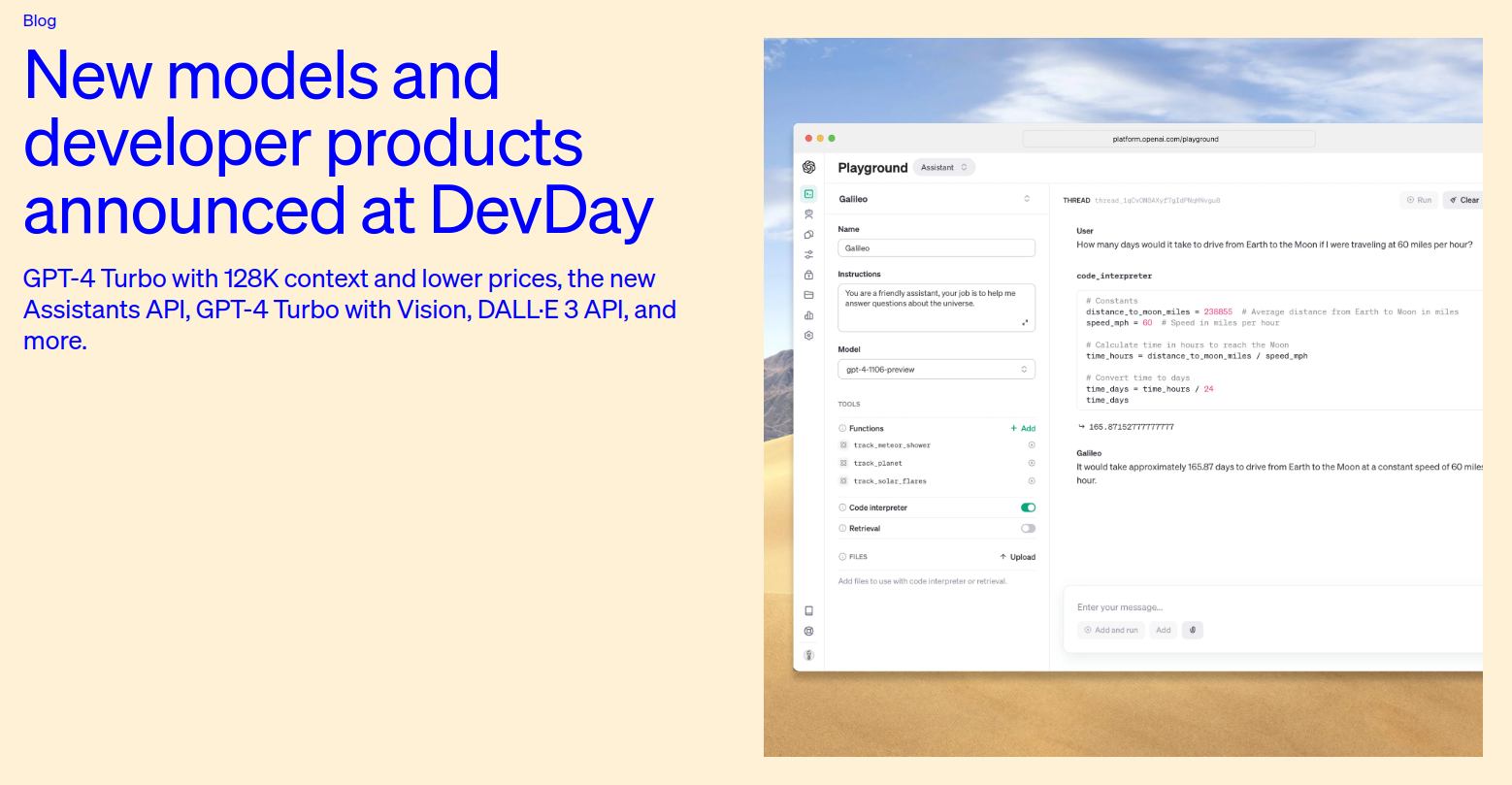Image resolution: width=1512 pixels, height=785 pixels.
Task: Click the Clear button in the thread header
Action: [x=1464, y=200]
